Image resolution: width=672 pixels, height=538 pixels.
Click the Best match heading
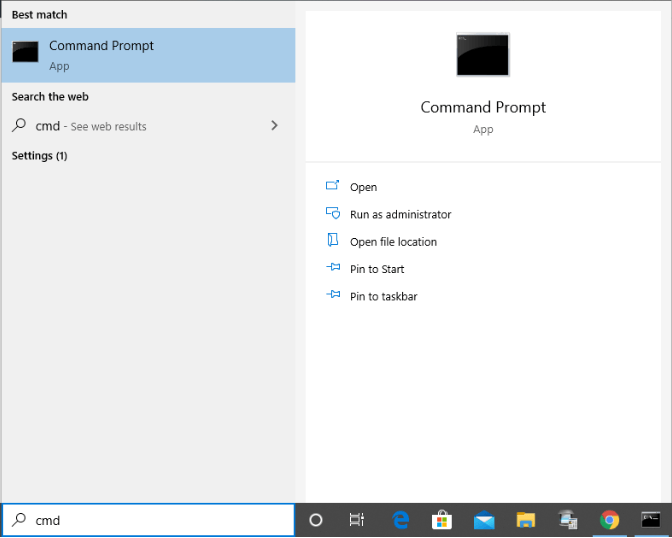(39, 15)
